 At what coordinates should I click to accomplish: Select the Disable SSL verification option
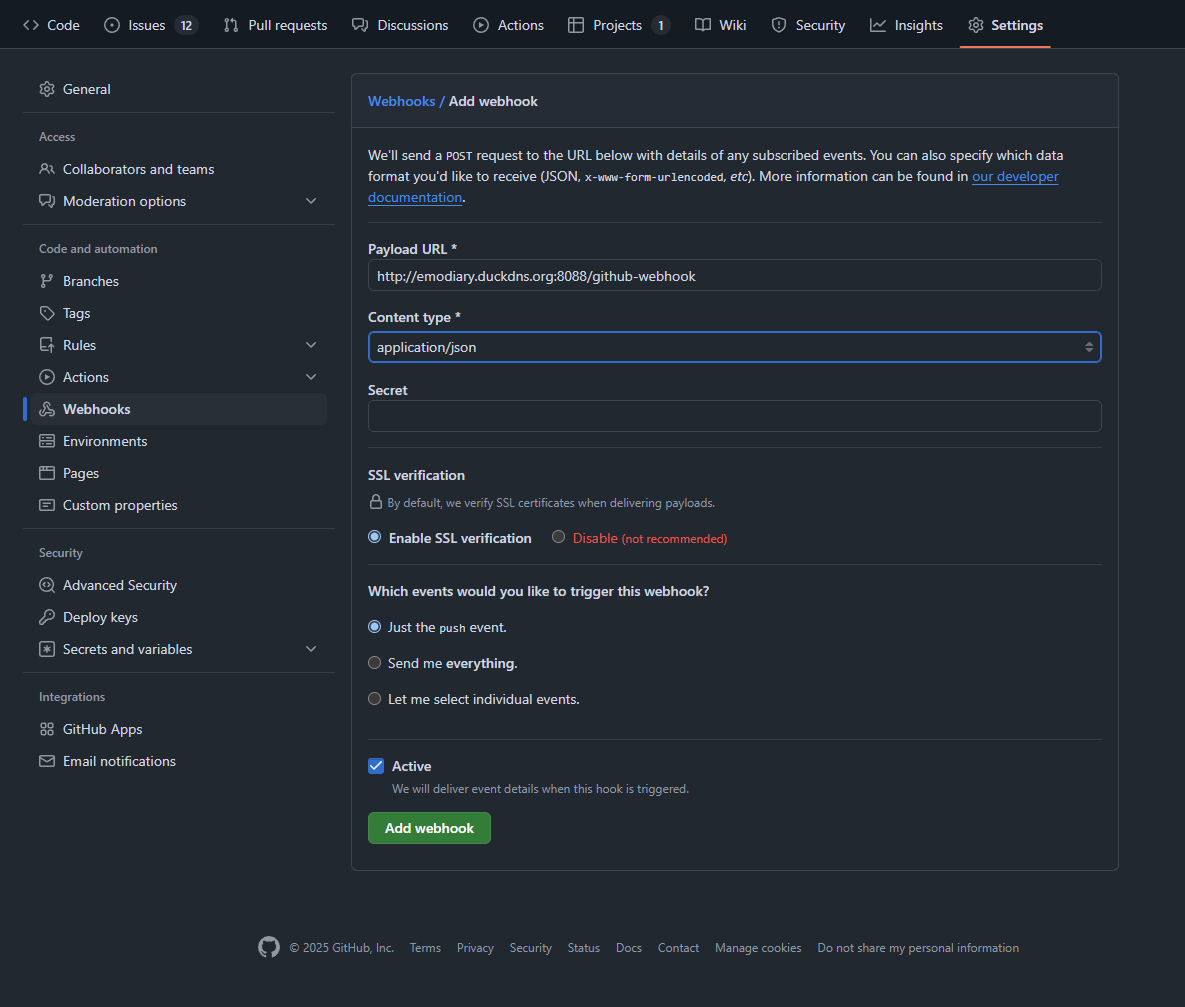point(558,537)
